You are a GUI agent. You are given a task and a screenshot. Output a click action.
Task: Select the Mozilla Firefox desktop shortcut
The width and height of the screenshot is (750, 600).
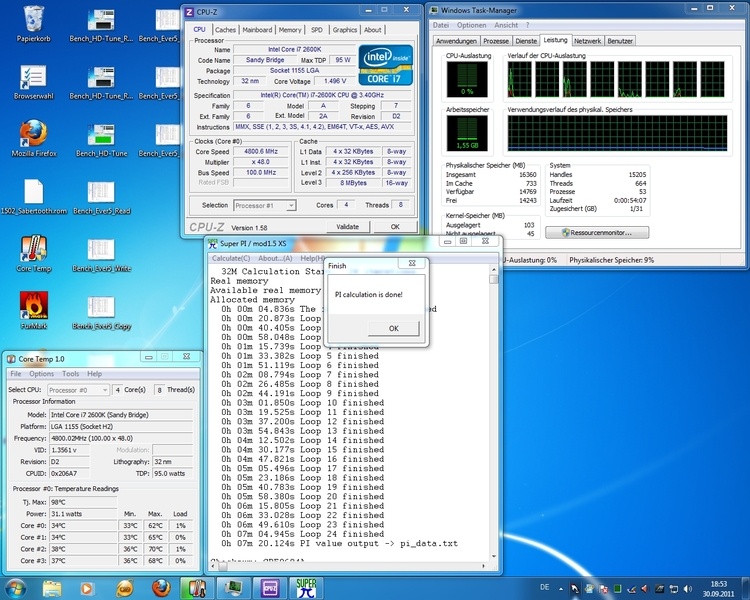coord(33,139)
